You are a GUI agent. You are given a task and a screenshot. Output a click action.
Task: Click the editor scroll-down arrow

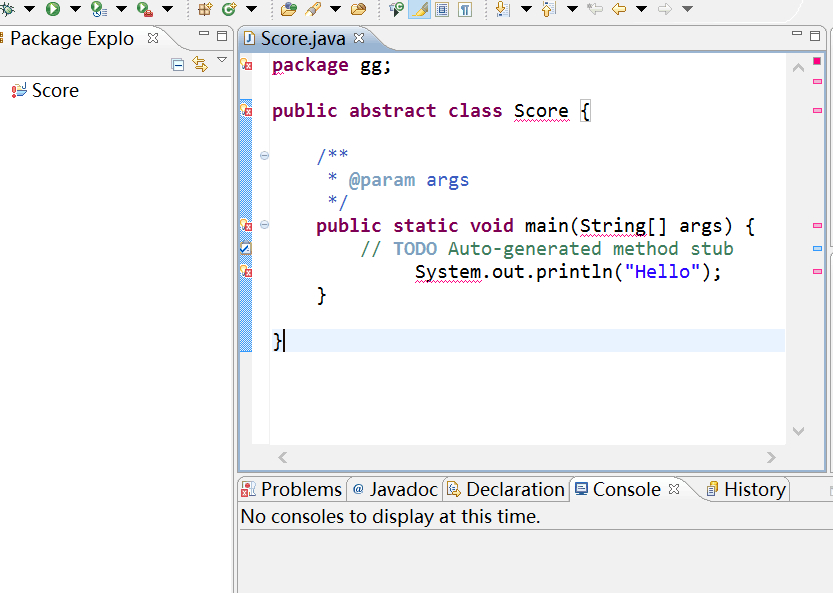798,431
